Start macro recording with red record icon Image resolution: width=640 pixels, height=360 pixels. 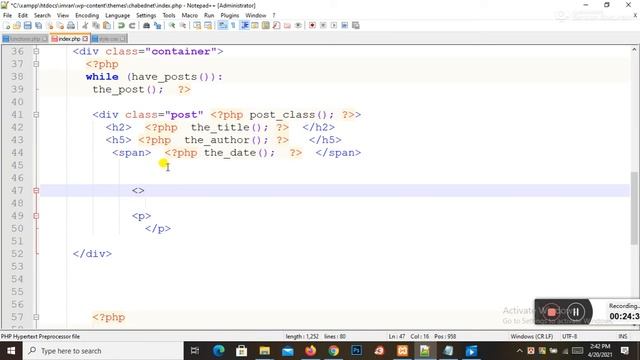pos(312,25)
